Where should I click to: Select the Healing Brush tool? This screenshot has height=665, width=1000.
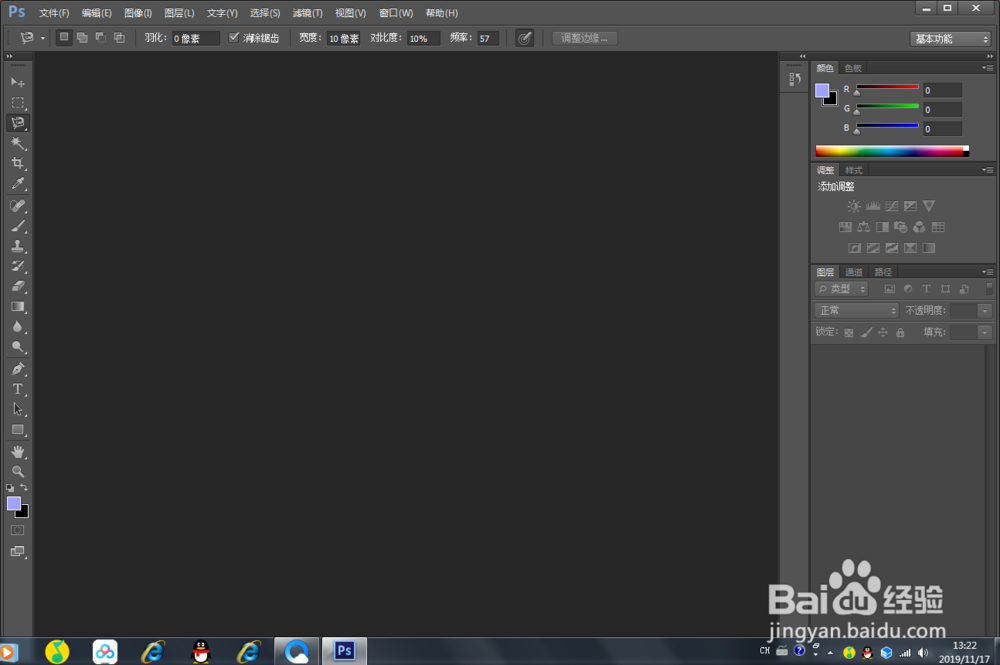tap(17, 205)
